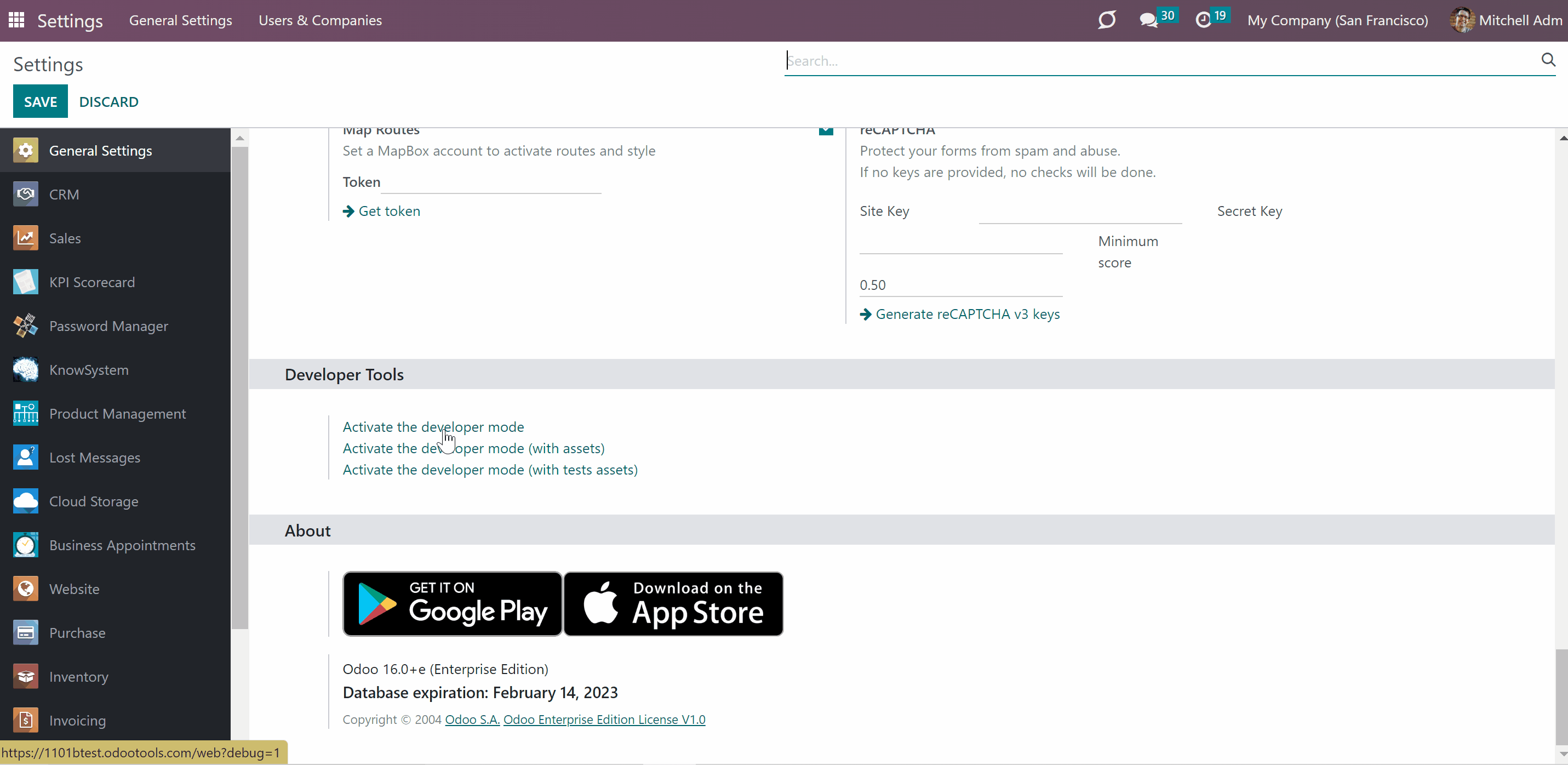This screenshot has width=1568, height=765.
Task: Click the CRM handshake icon
Action: pyautogui.click(x=26, y=195)
